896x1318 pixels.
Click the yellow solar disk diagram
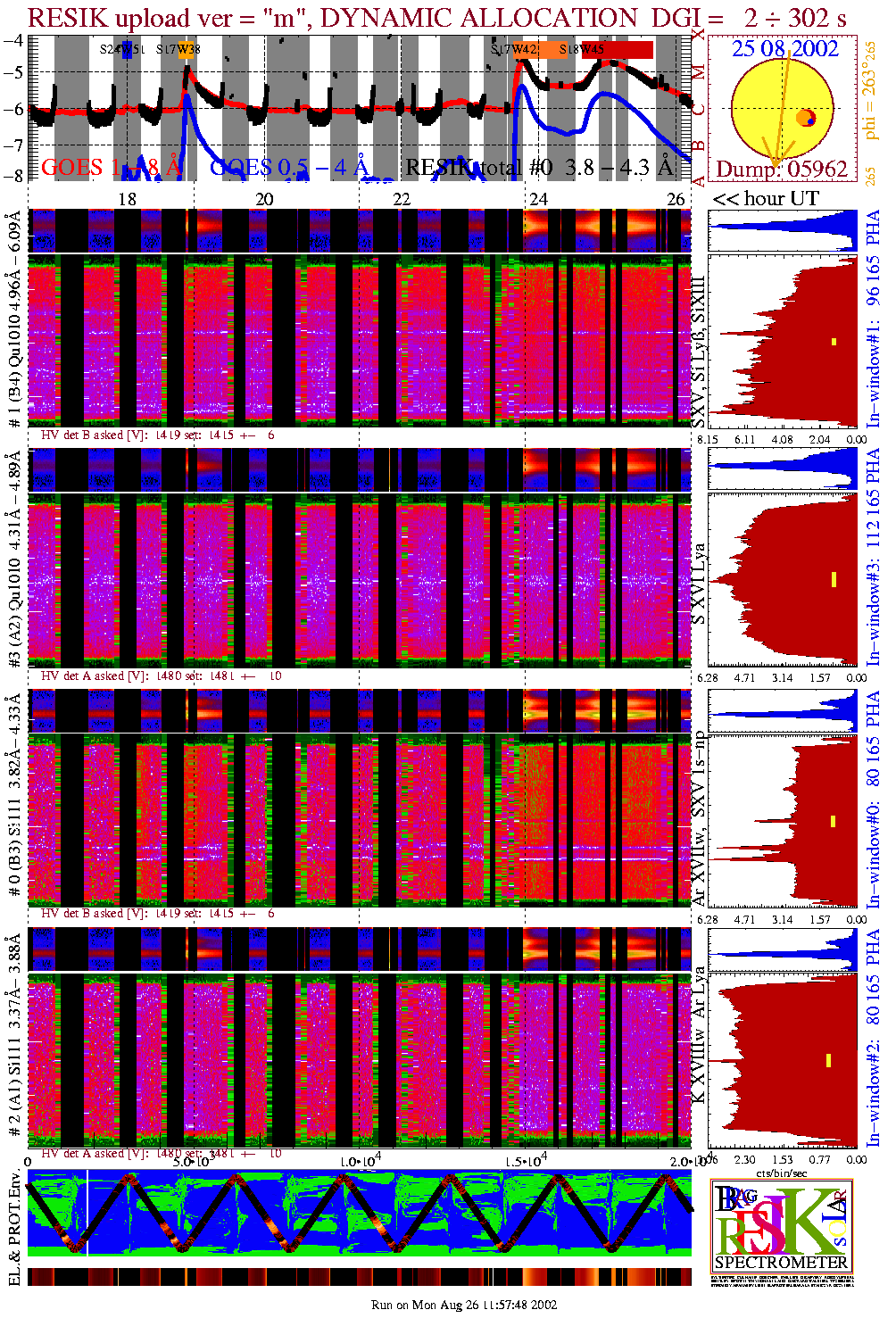pos(781,108)
